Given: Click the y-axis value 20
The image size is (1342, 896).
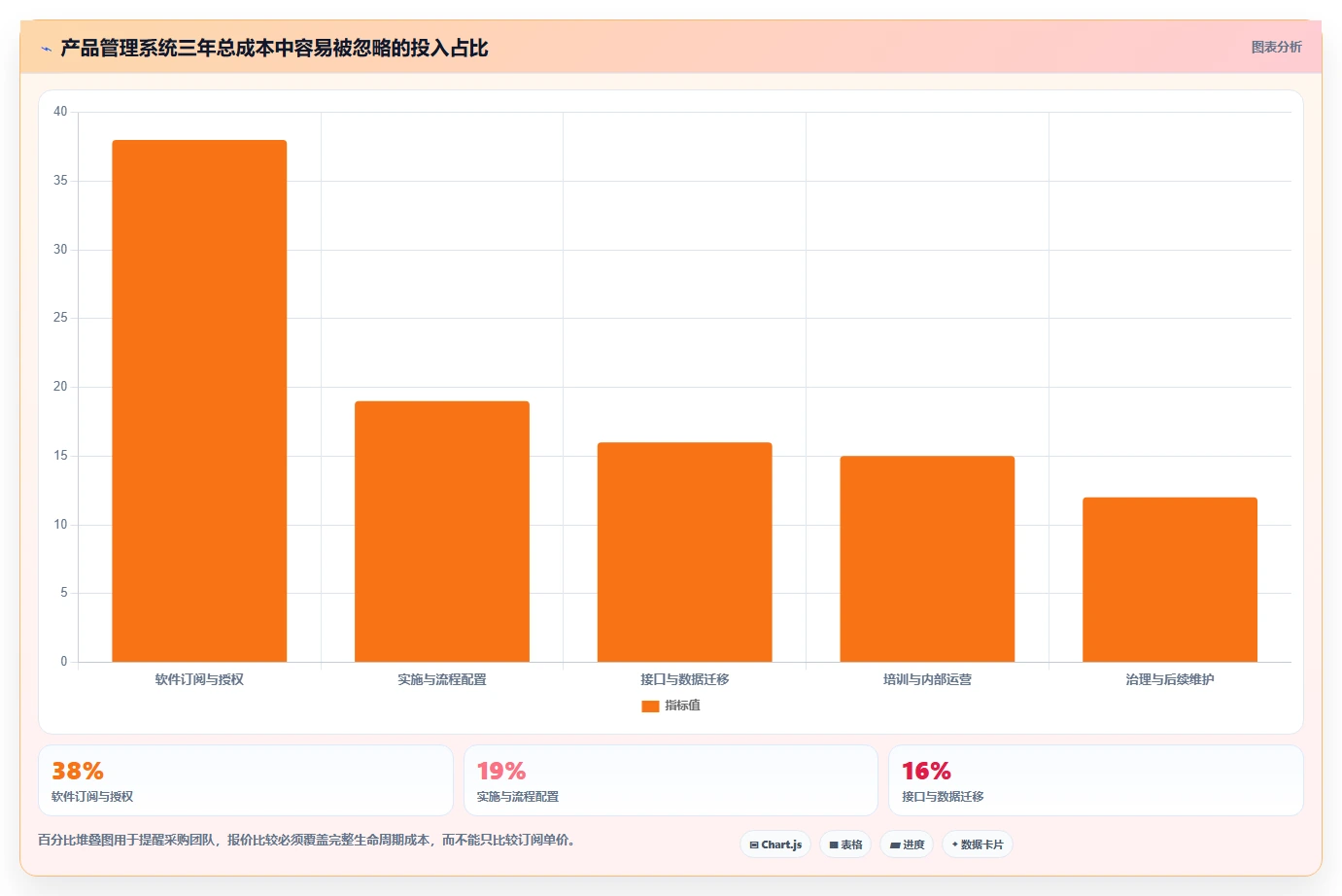Looking at the screenshot, I should 60,387.
